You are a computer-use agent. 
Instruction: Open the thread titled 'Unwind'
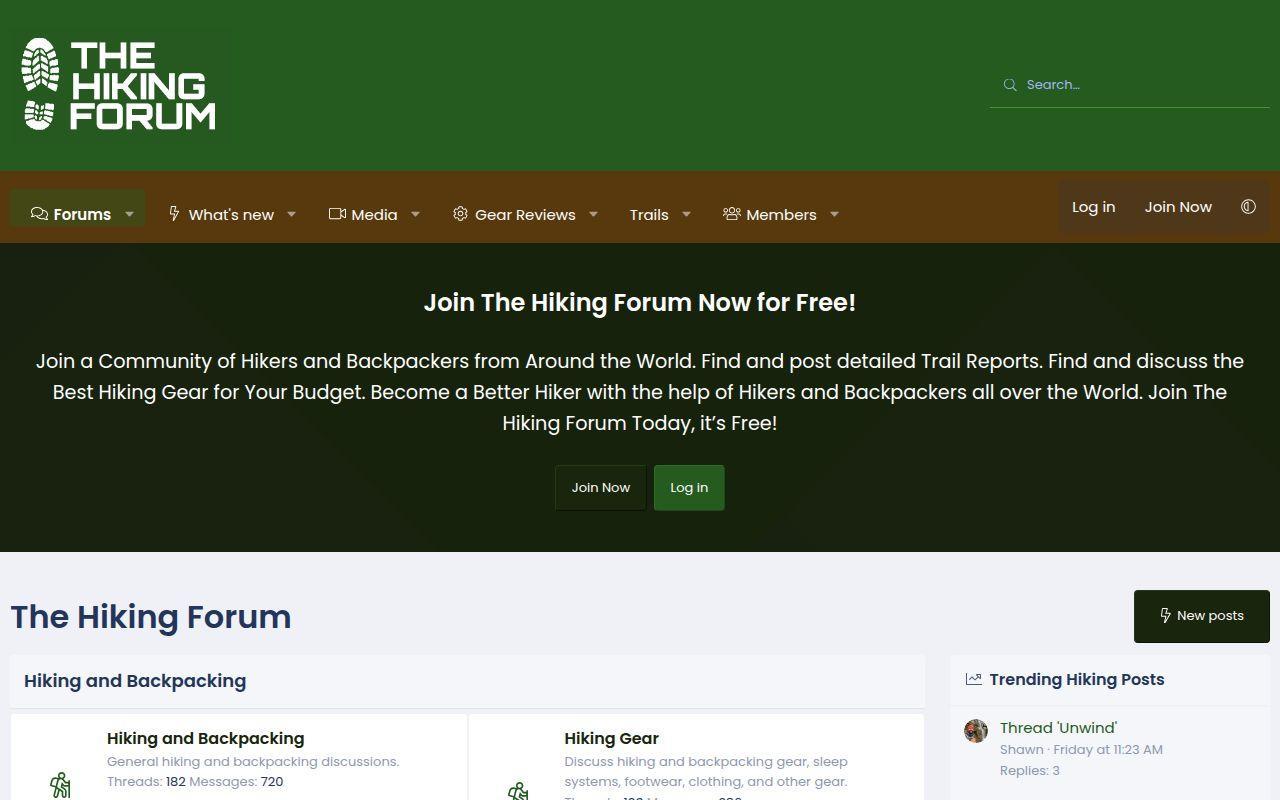click(1058, 727)
